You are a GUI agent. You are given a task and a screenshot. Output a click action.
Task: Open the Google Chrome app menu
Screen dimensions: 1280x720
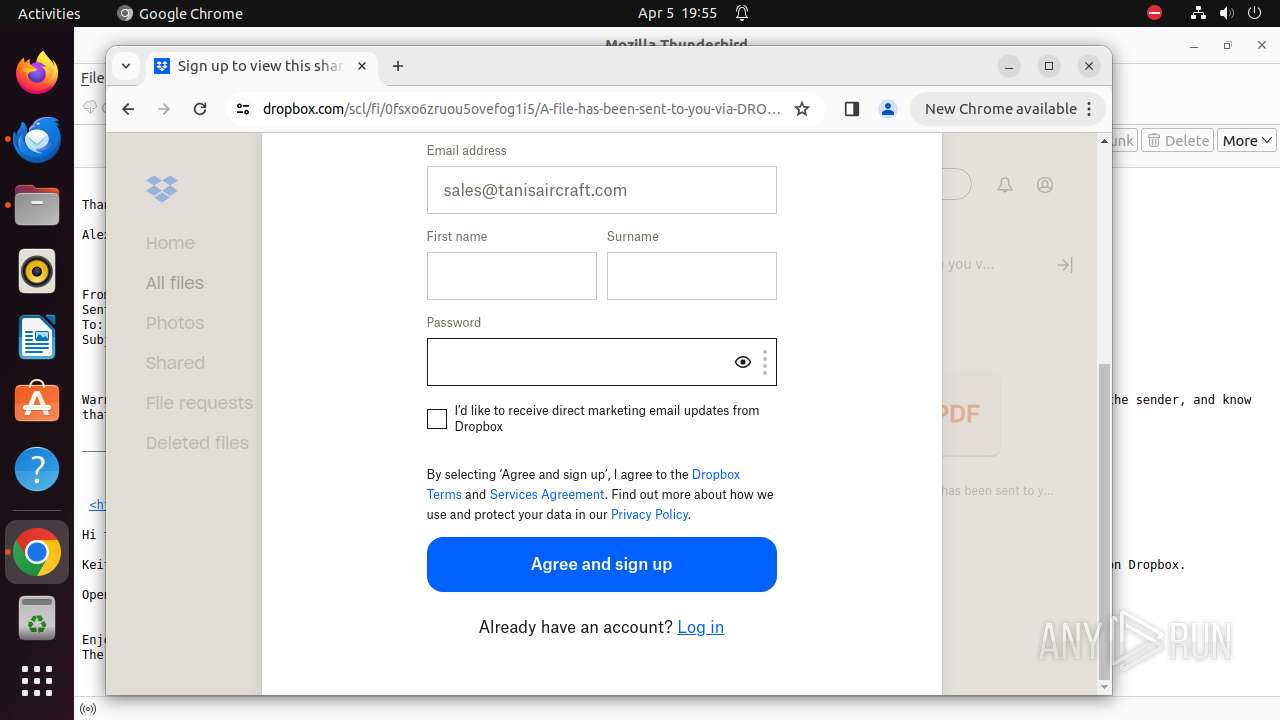coord(180,13)
